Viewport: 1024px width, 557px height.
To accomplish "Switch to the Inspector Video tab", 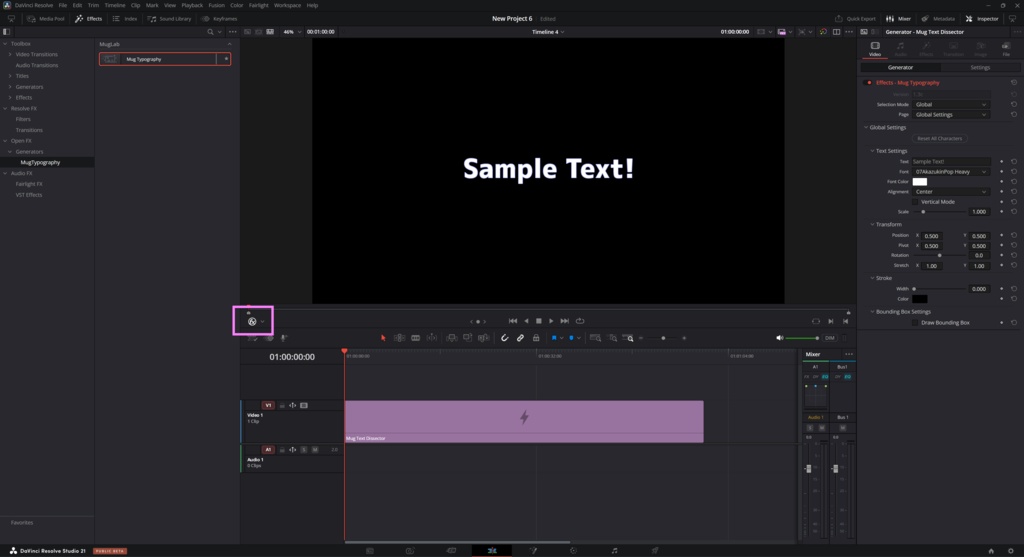I will [x=875, y=49].
